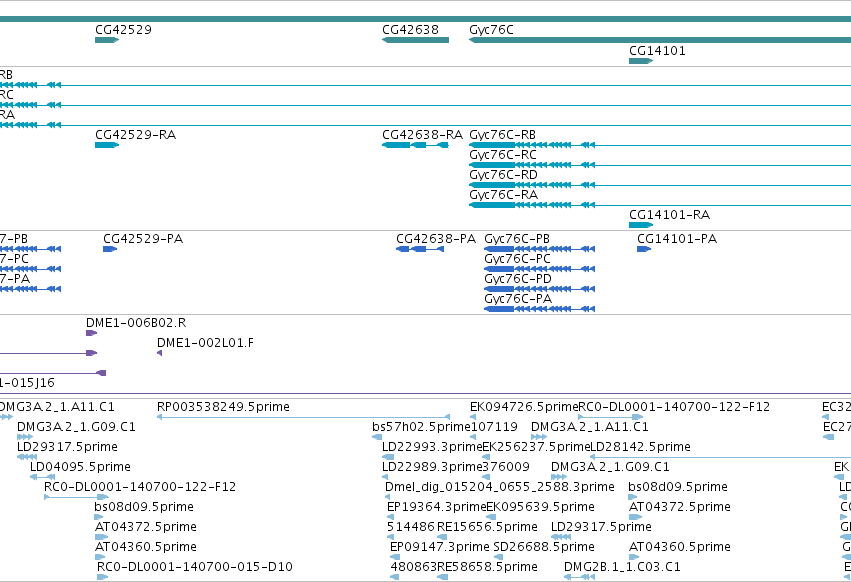Click the Gyc76C-PC protein label

coord(517,259)
